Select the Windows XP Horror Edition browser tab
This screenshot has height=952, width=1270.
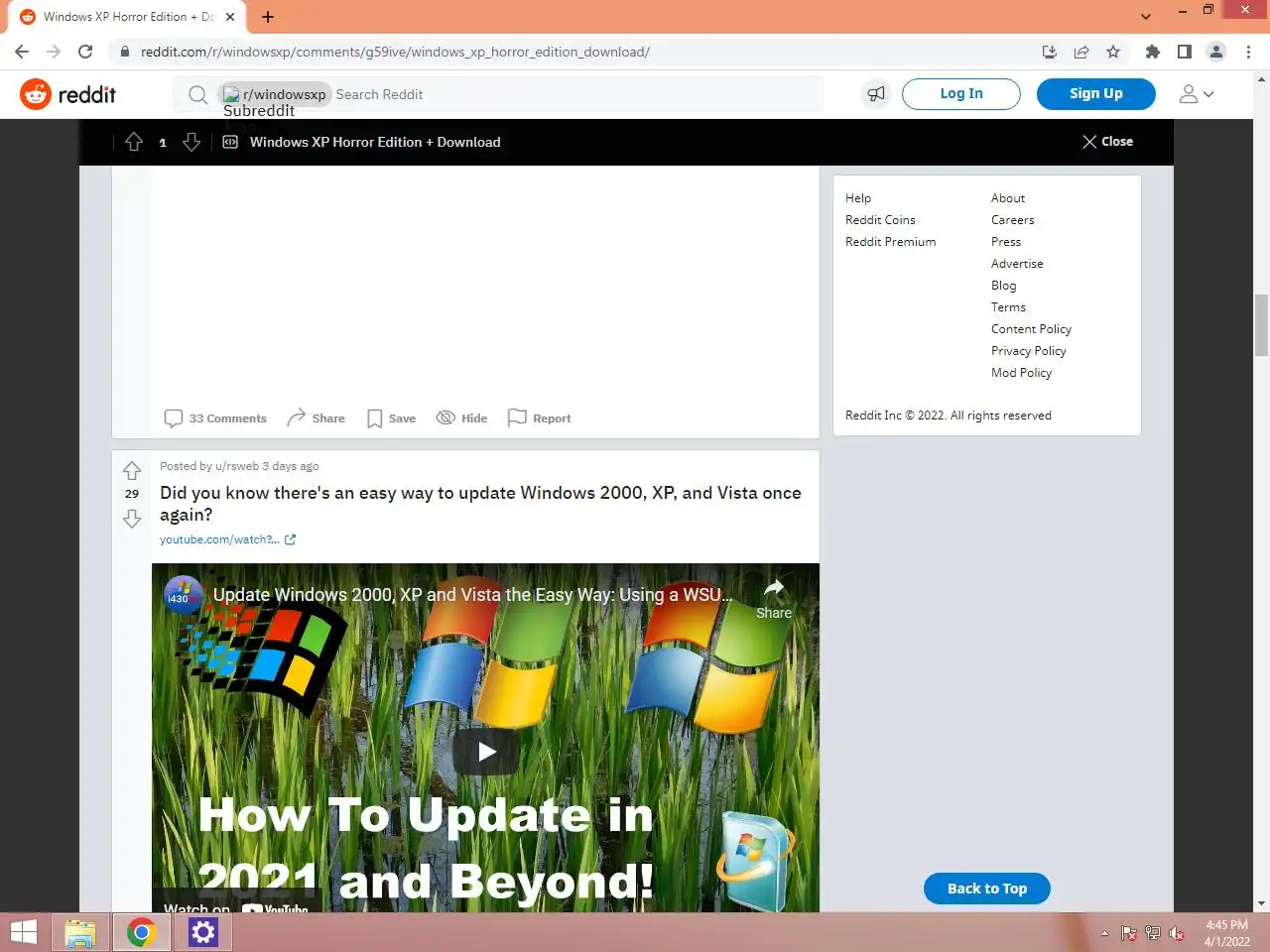[x=127, y=17]
